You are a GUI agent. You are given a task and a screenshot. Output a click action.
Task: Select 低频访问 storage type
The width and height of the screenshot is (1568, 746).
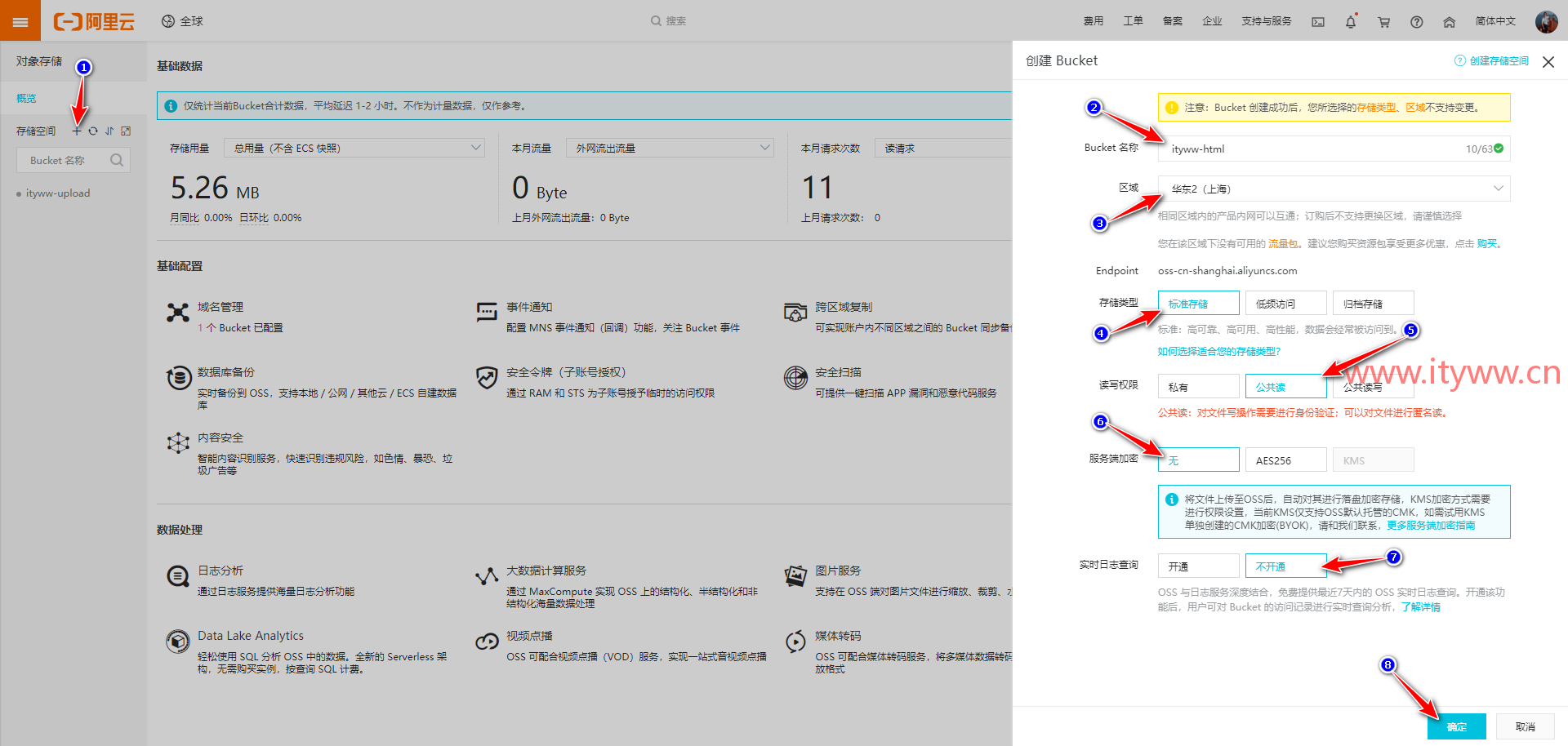pyautogui.click(x=1285, y=304)
